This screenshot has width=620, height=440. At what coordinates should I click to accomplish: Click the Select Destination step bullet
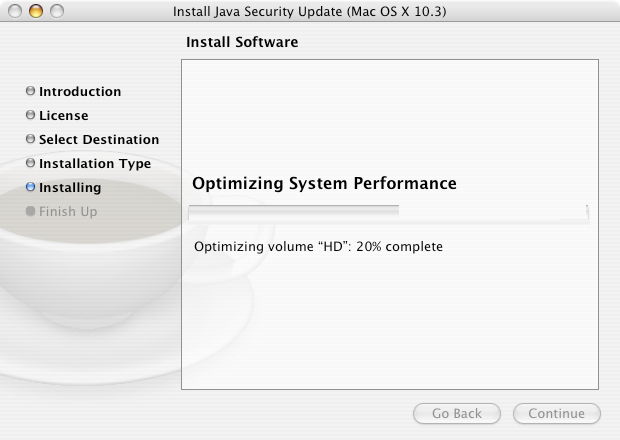click(x=30, y=140)
